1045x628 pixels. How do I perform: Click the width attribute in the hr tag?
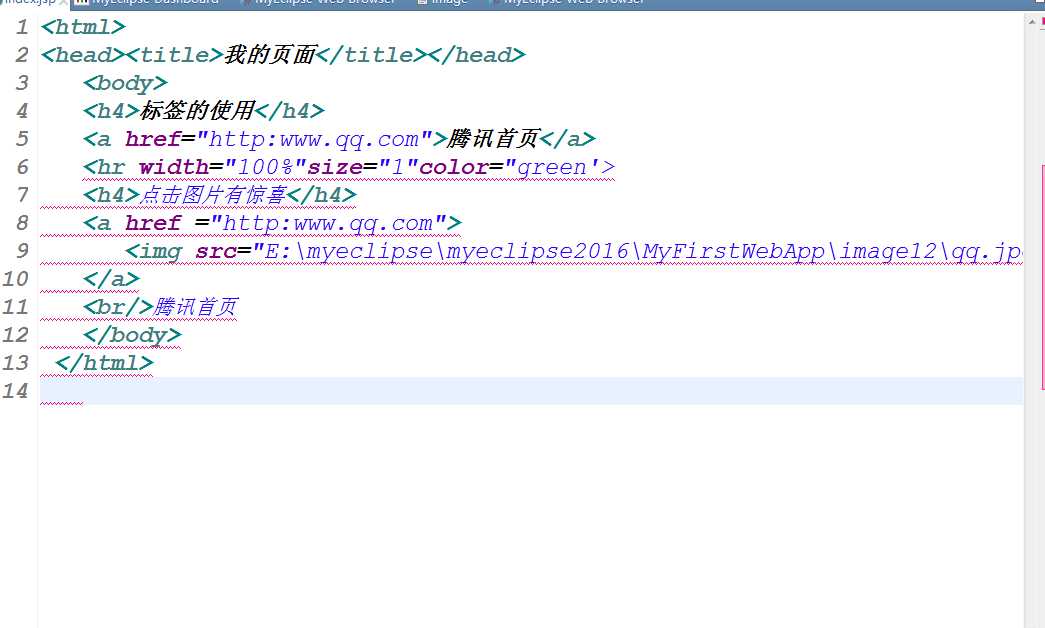[x=174, y=167]
